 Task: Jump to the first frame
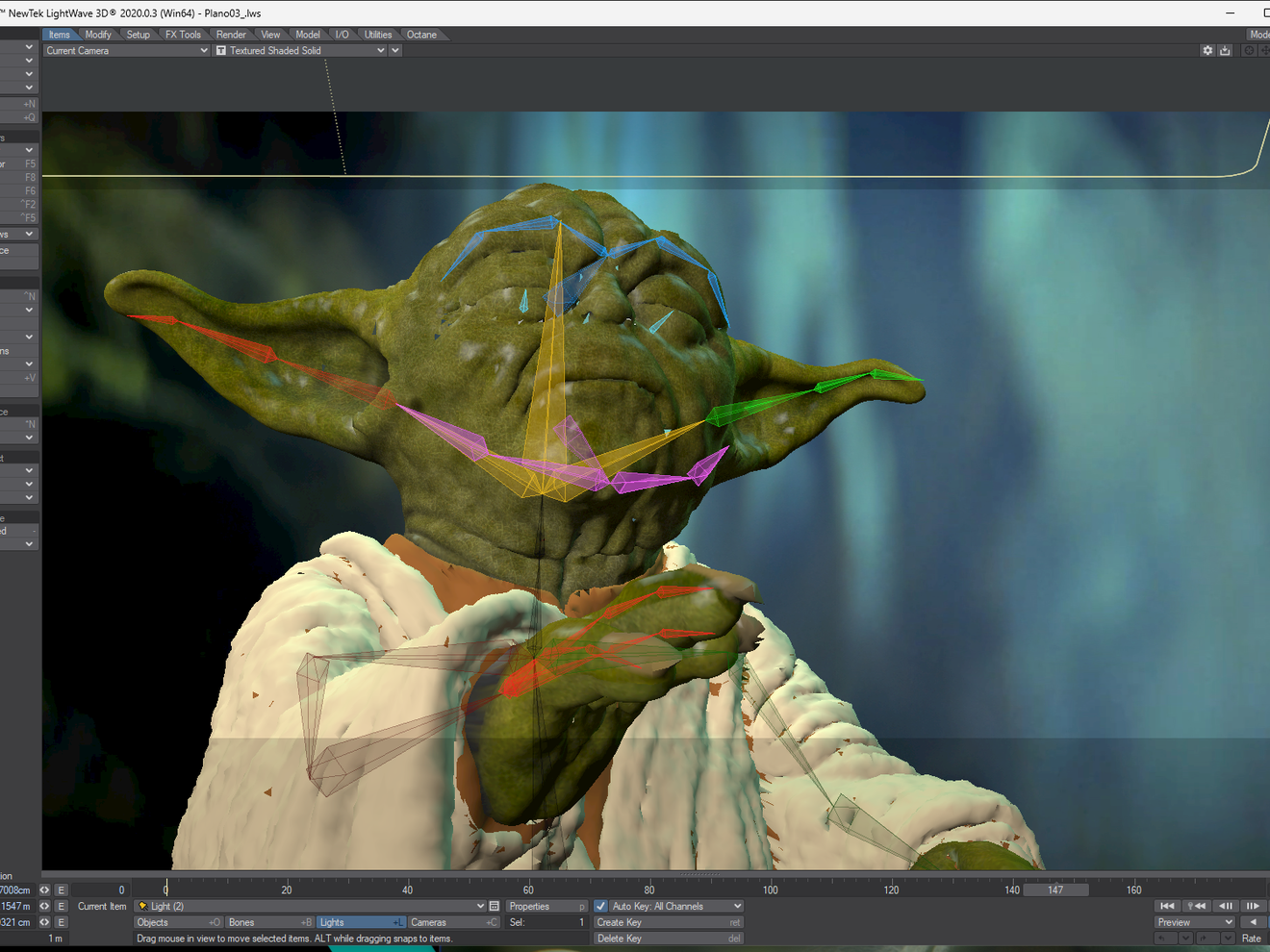[x=1167, y=906]
